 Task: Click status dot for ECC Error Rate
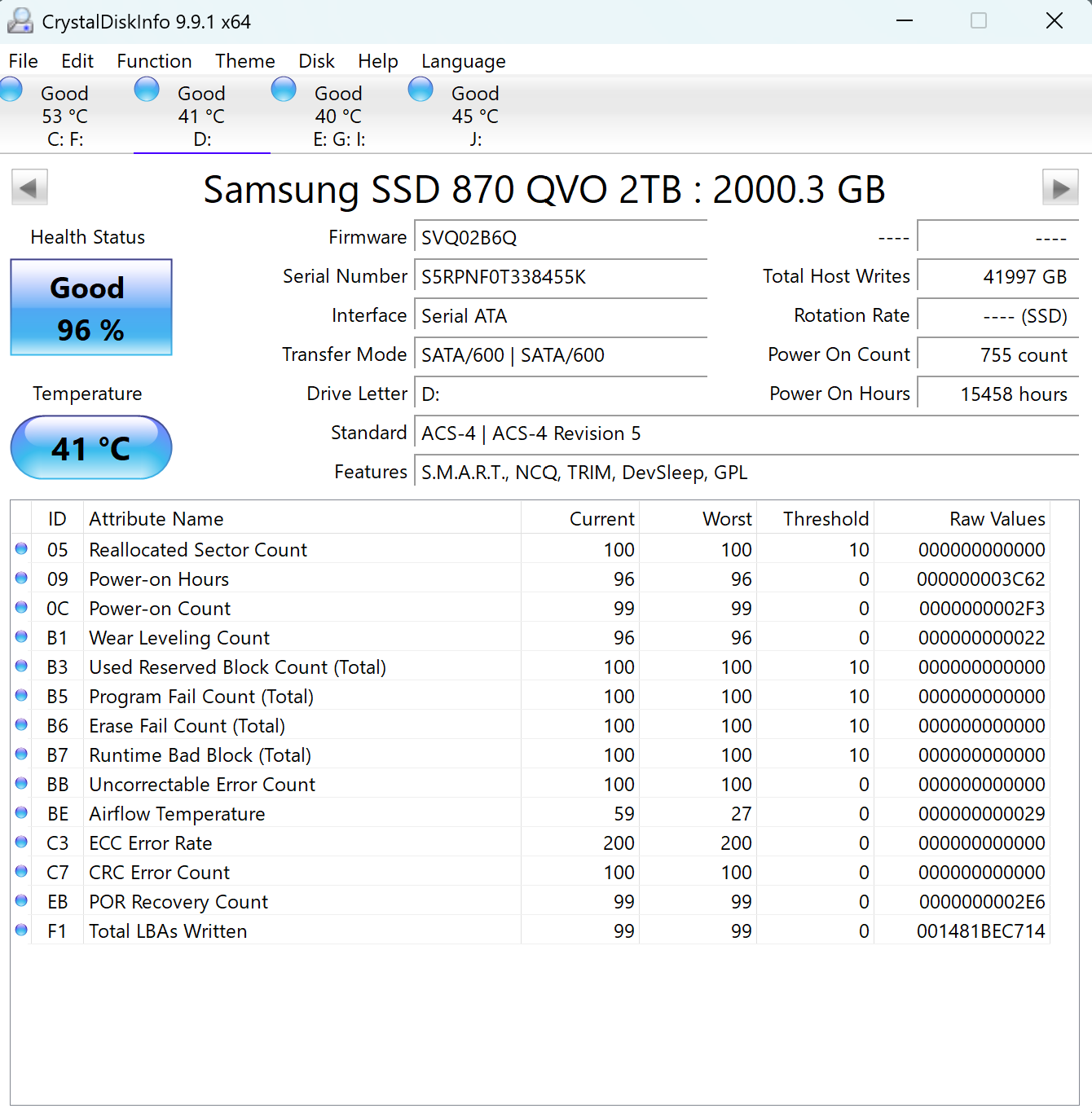click(x=21, y=842)
